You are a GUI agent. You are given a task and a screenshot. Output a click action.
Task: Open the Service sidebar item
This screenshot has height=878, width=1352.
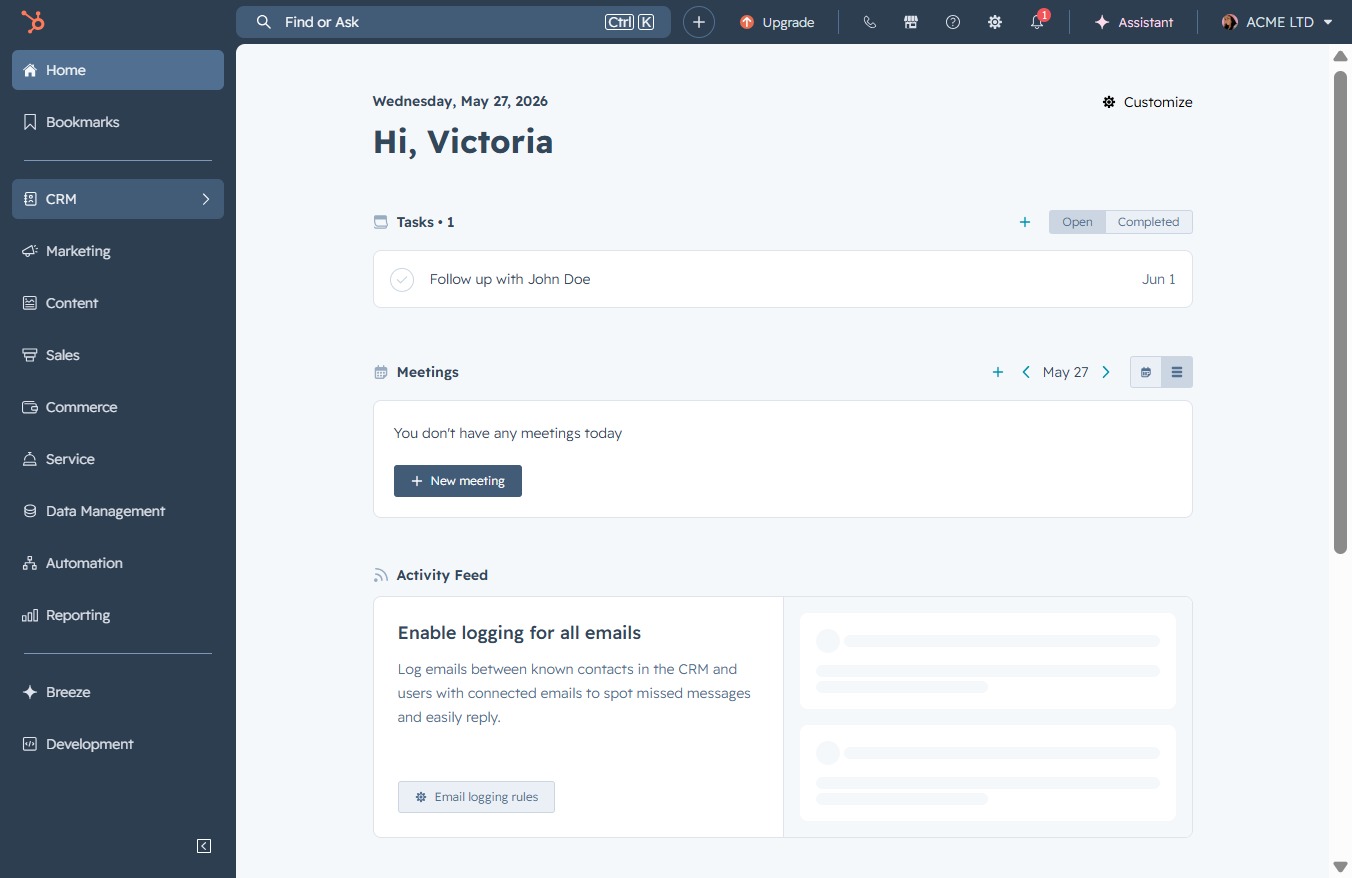pyautogui.click(x=118, y=459)
